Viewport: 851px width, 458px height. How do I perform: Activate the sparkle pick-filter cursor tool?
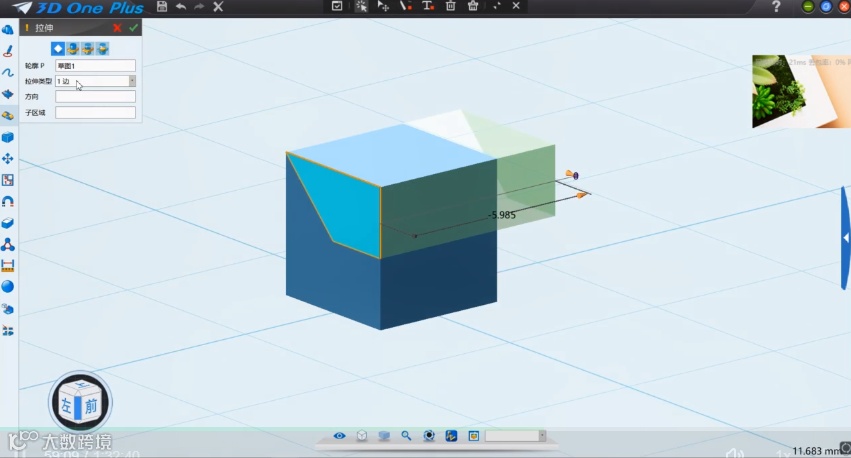tap(361, 6)
